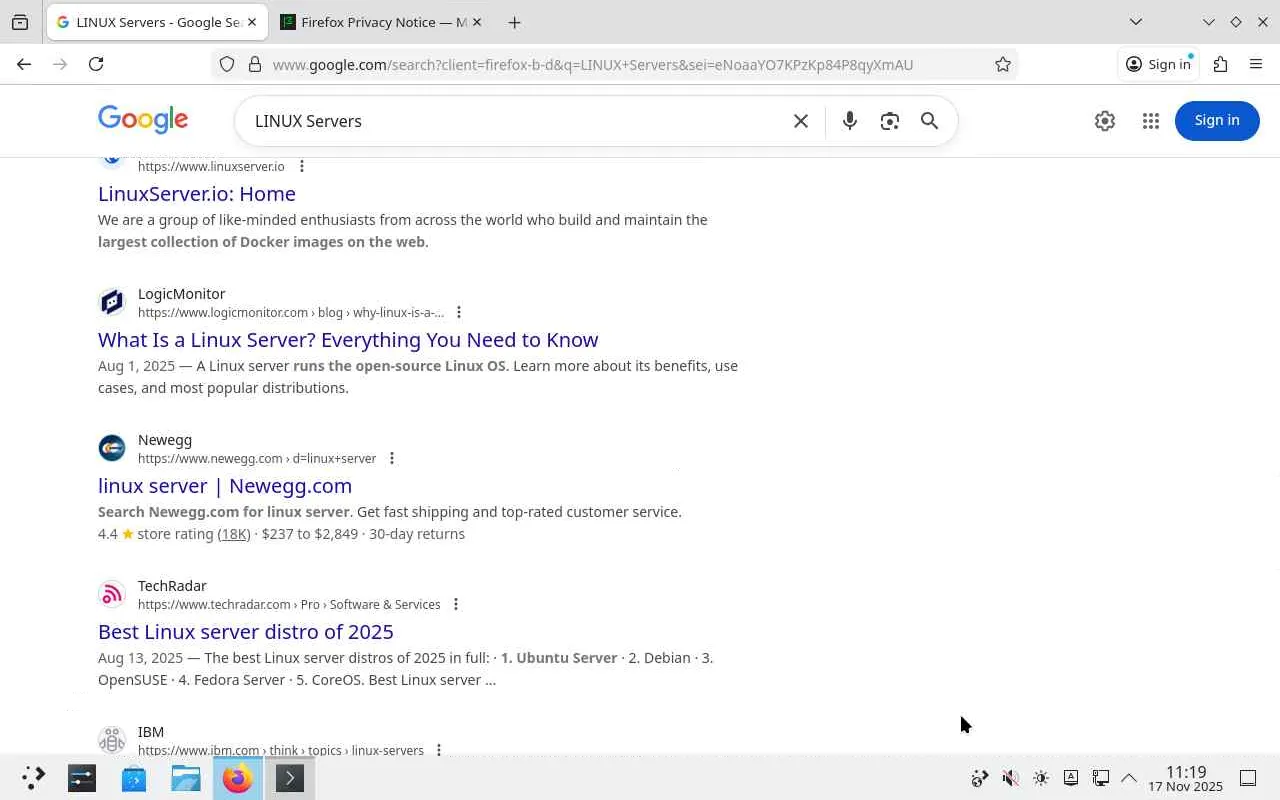Submit search with magnifying glass icon
The height and width of the screenshot is (800, 1280).
pos(929,121)
